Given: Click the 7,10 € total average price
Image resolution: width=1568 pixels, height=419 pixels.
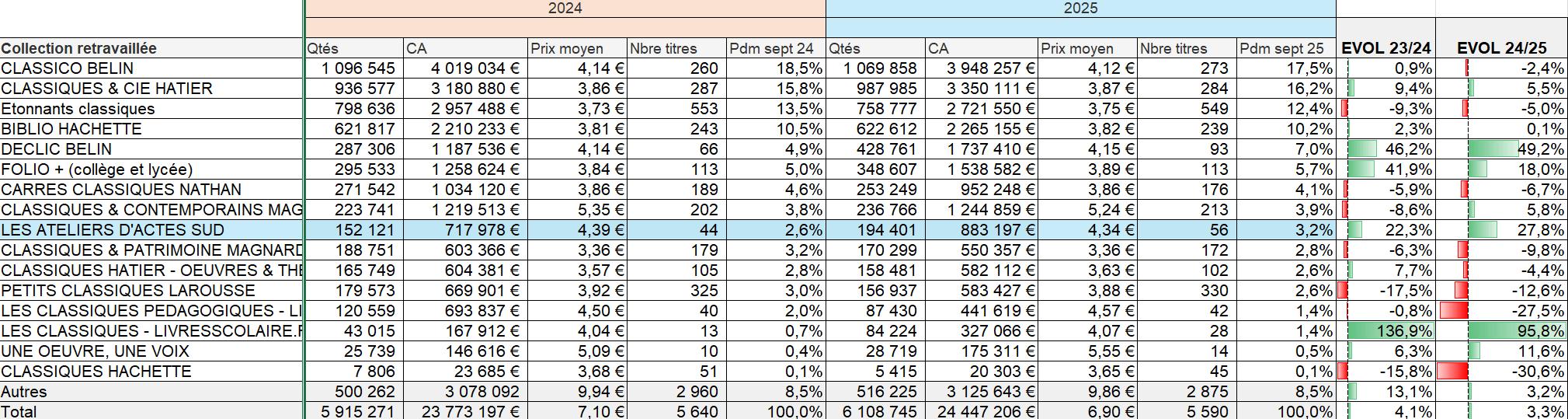Looking at the screenshot, I should tap(577, 411).
